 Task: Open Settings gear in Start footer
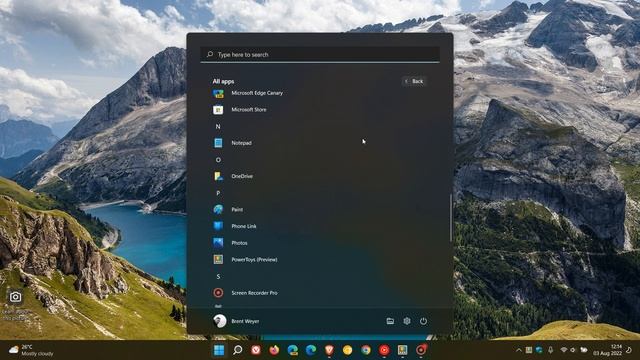click(x=407, y=321)
